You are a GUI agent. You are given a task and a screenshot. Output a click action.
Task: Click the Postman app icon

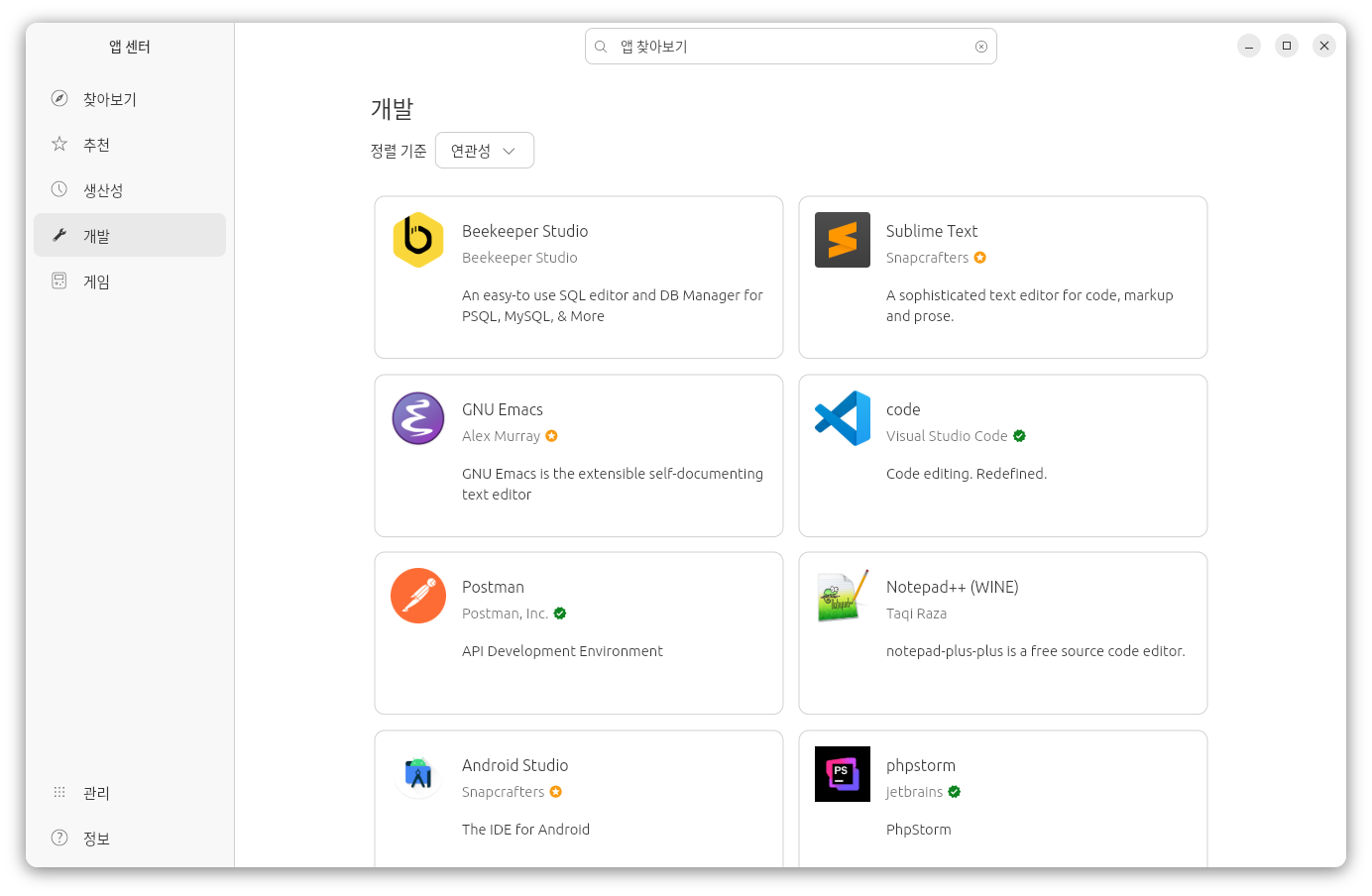[418, 596]
